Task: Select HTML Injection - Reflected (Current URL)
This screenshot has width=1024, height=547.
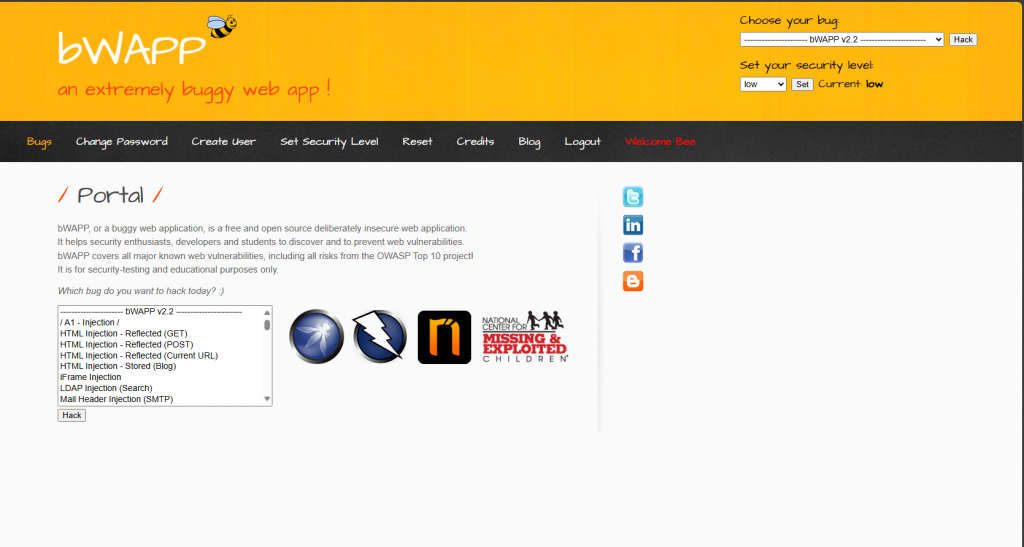Action: tap(161, 356)
